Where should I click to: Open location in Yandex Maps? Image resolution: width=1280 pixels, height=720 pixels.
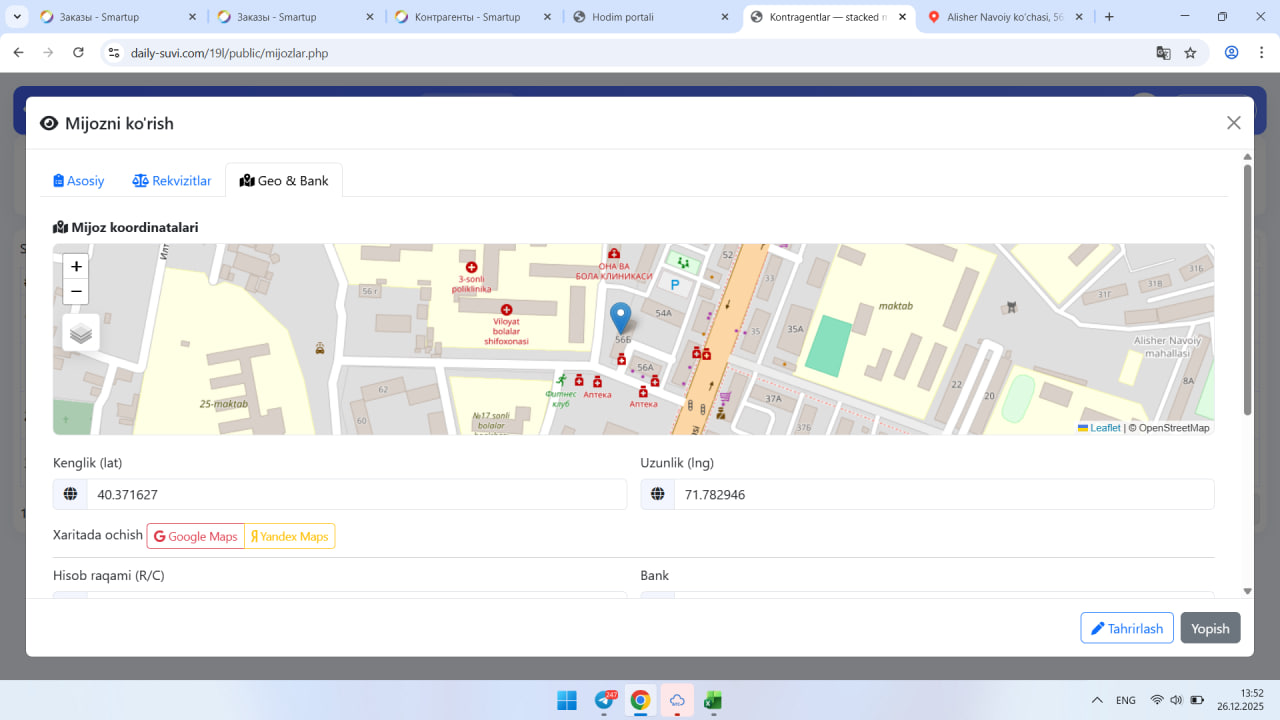289,536
